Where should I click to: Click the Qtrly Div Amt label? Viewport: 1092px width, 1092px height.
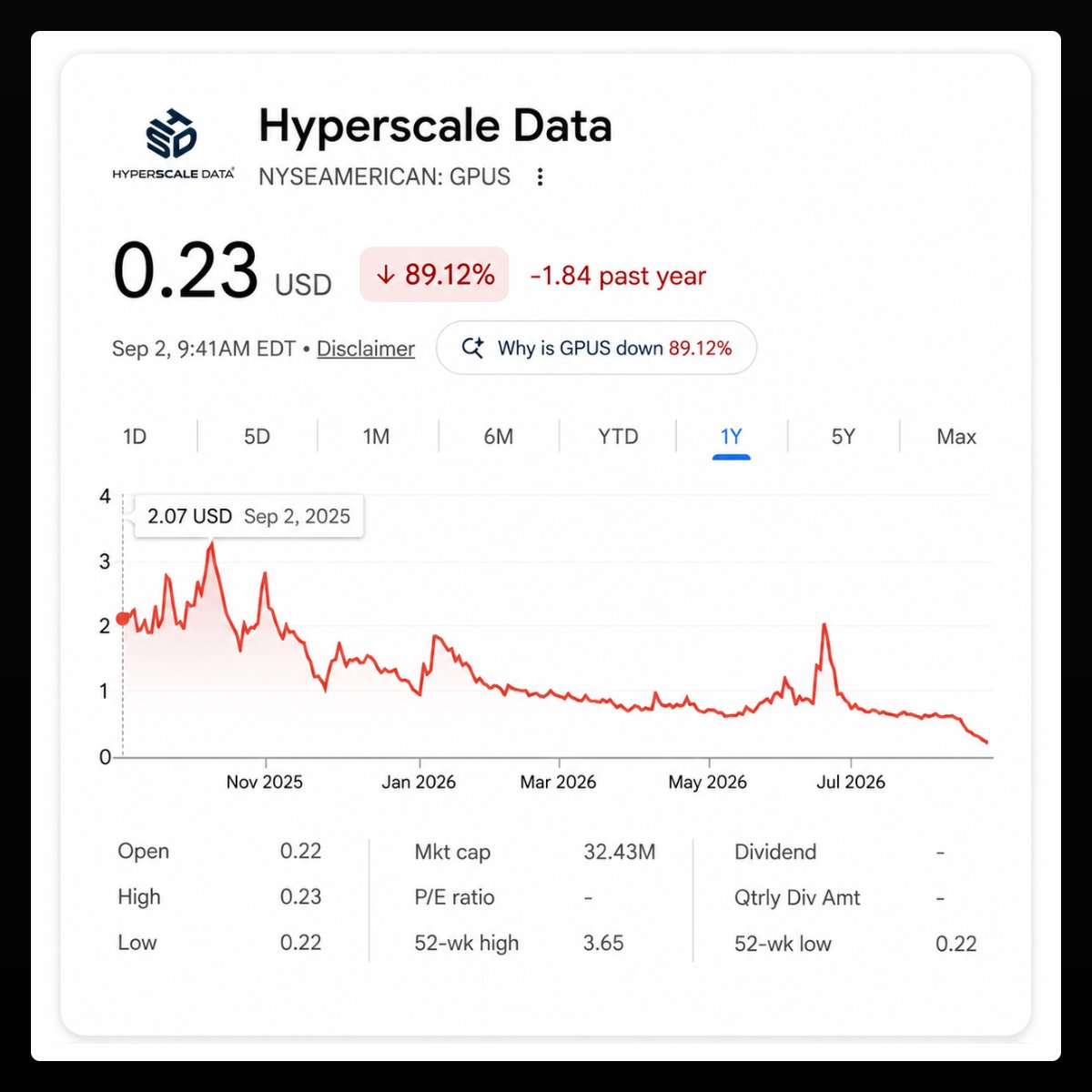[797, 898]
